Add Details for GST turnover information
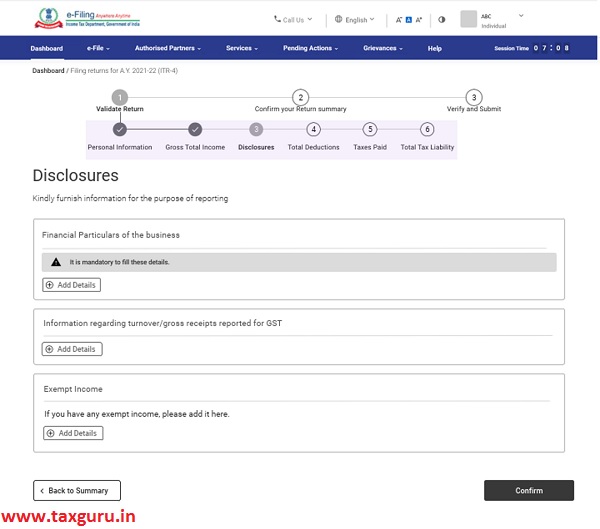Viewport: 600px width, 529px height. 72,349
